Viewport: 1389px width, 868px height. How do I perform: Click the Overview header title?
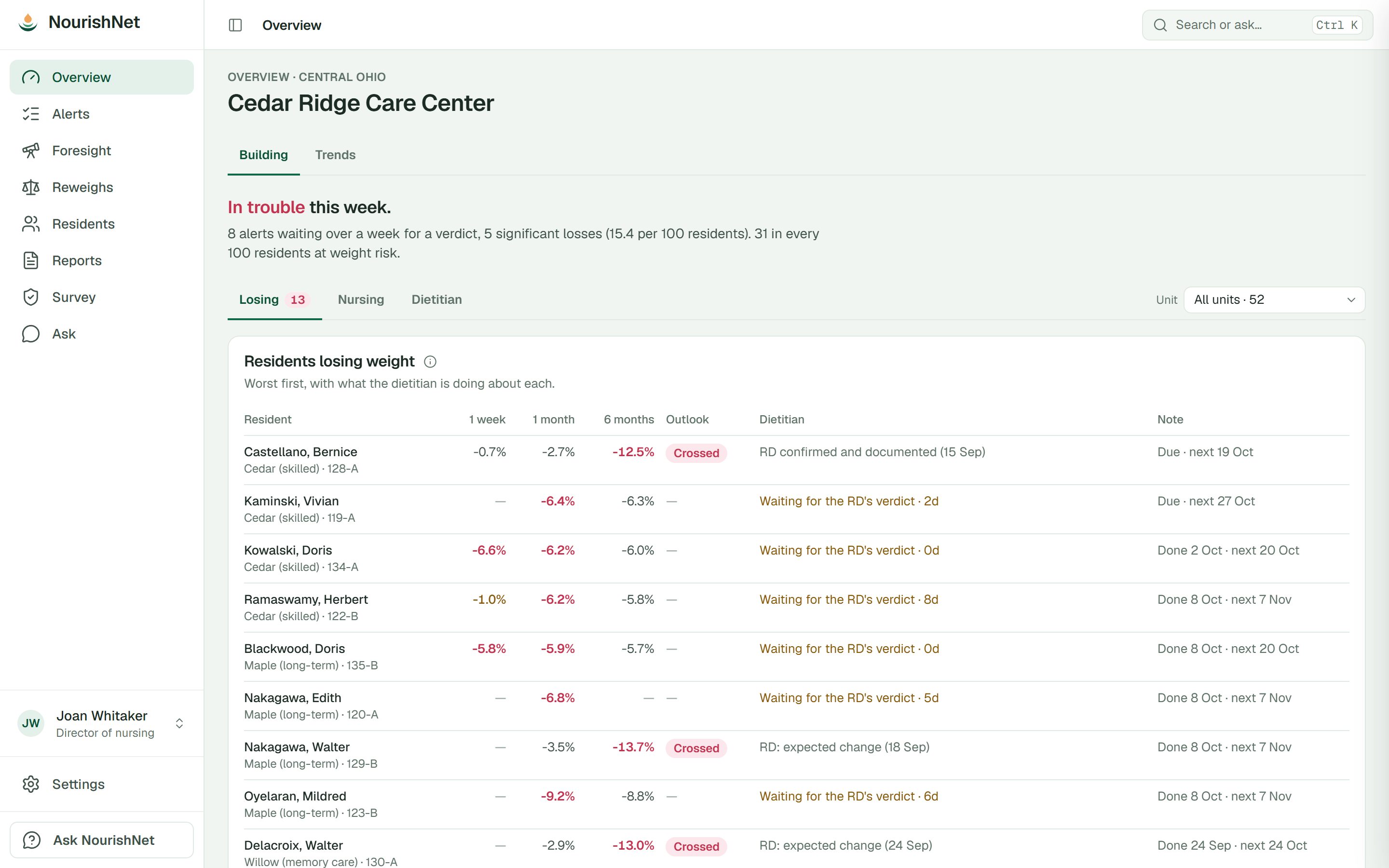292,25
